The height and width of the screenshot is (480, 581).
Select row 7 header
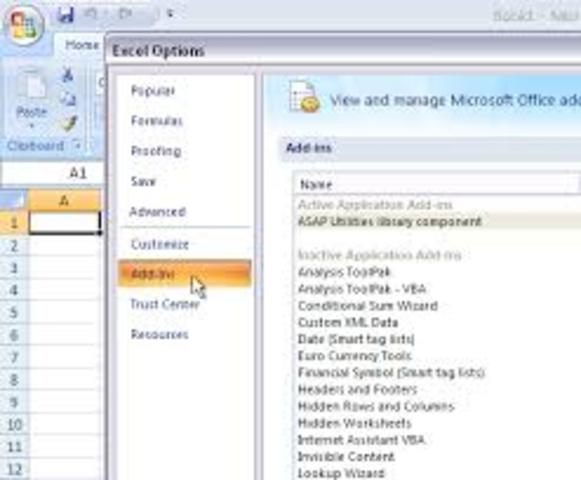click(14, 357)
